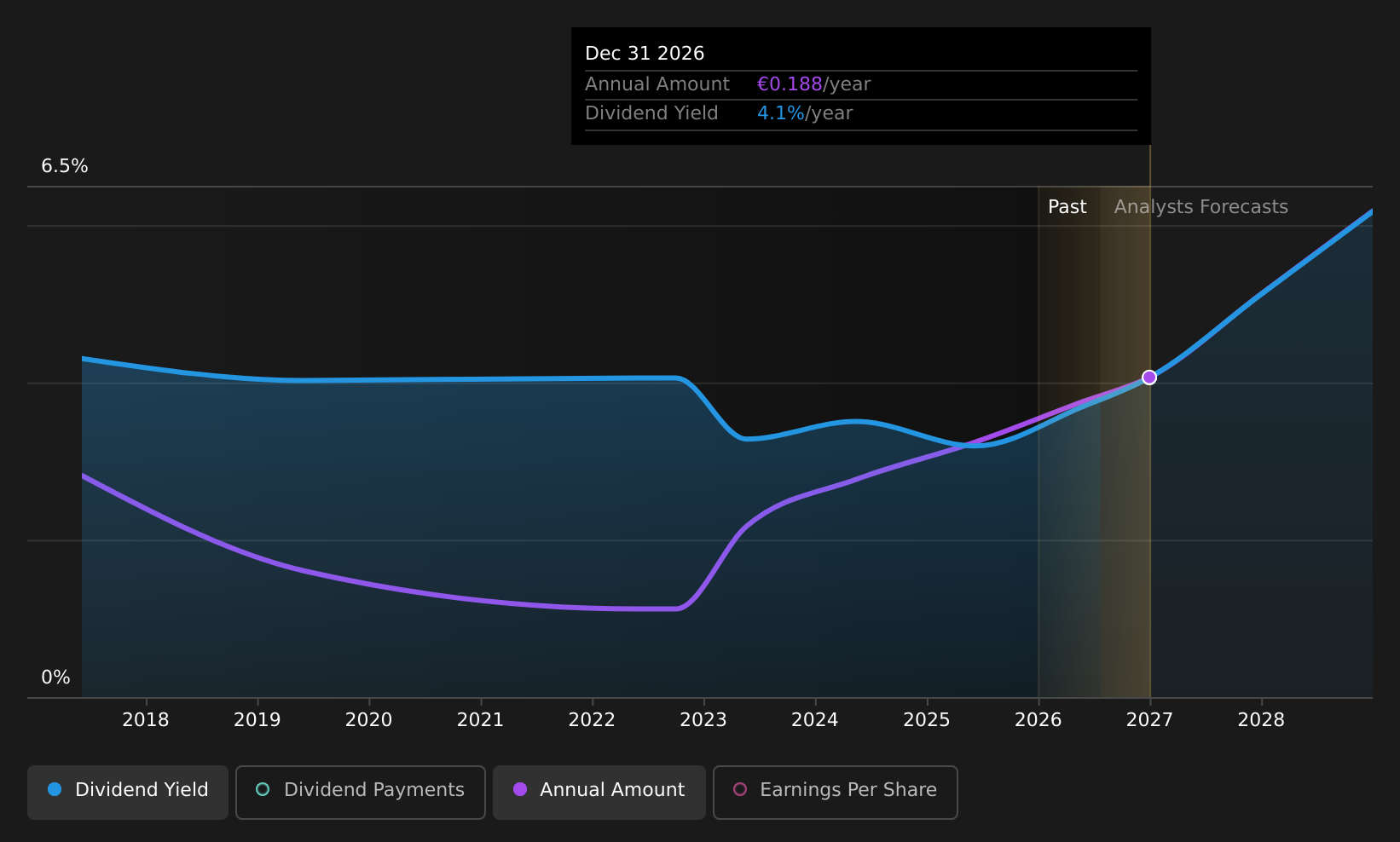This screenshot has height=842, width=1400.
Task: Click the Past region label
Action: 1067,207
